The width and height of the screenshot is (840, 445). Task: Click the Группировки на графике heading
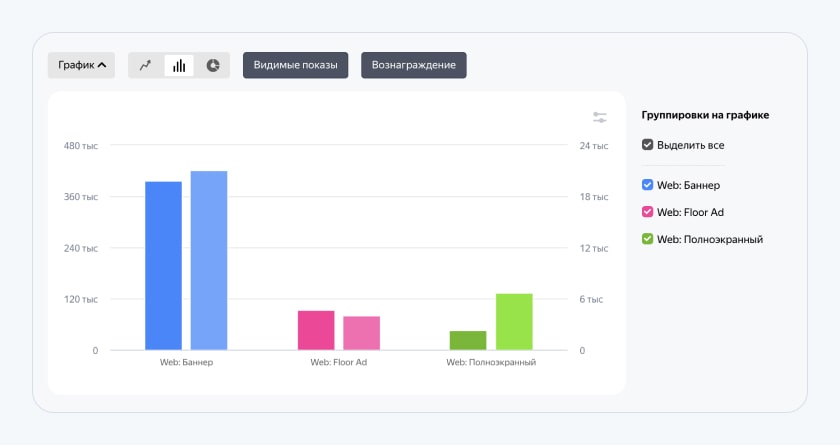click(705, 115)
